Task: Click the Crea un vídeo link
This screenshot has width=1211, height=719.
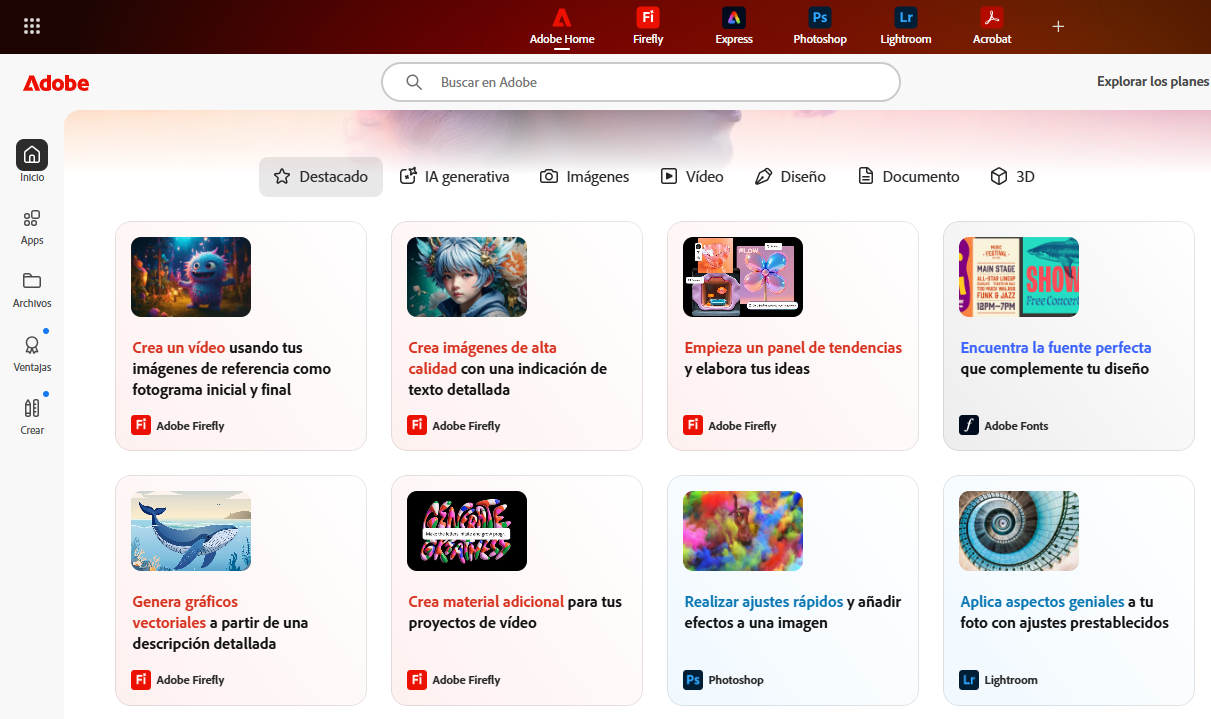Action: pos(179,348)
